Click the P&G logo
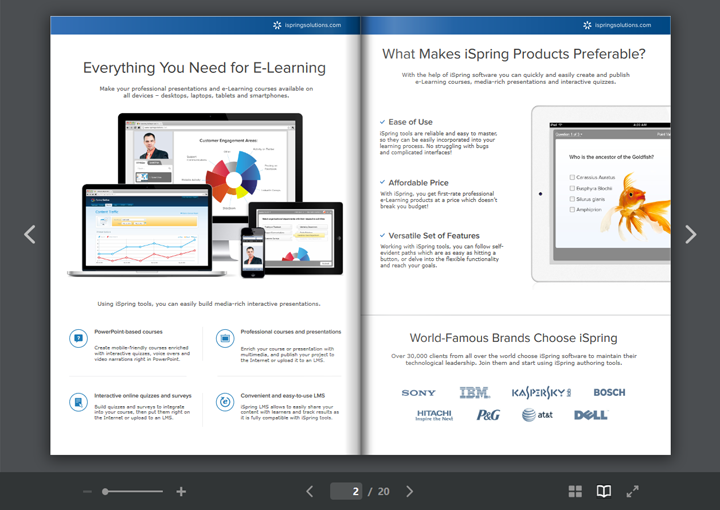The image size is (720, 510). click(488, 415)
